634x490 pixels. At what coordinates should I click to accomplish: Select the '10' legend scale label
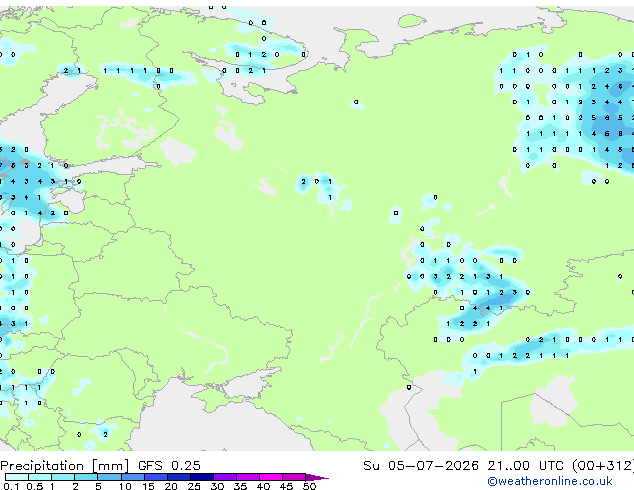[125, 486]
